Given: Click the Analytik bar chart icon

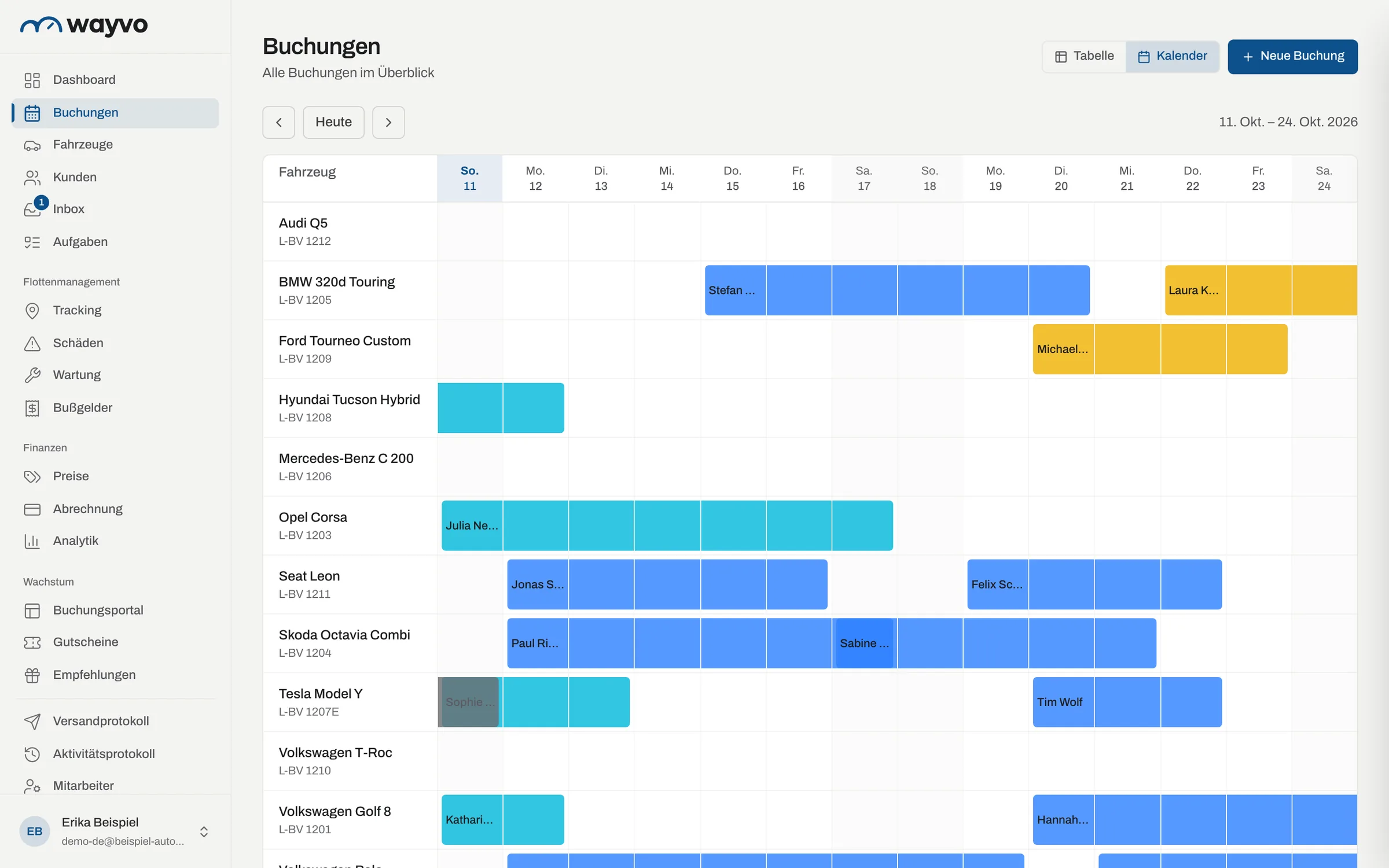Looking at the screenshot, I should (x=32, y=541).
